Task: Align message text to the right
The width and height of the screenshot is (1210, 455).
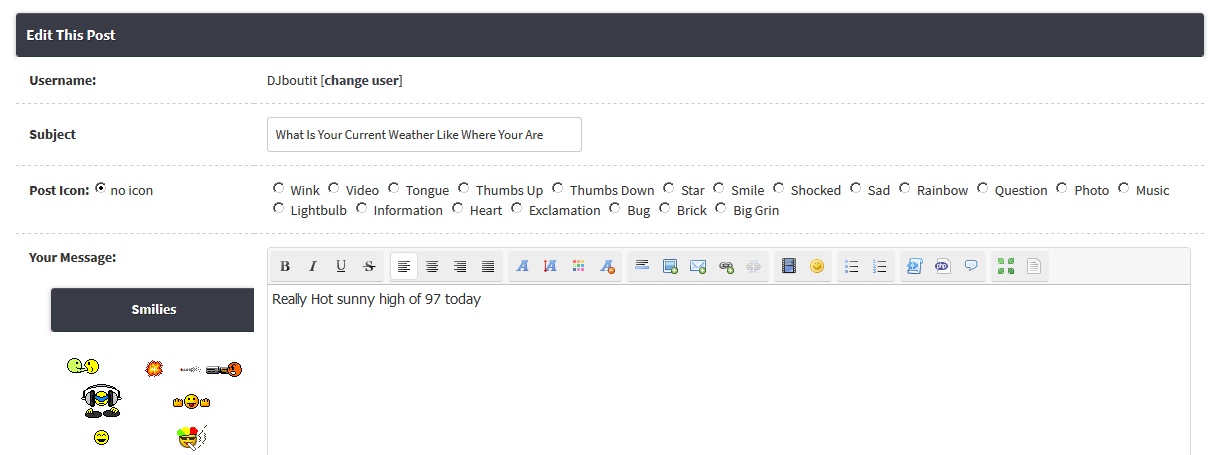Action: (x=460, y=266)
